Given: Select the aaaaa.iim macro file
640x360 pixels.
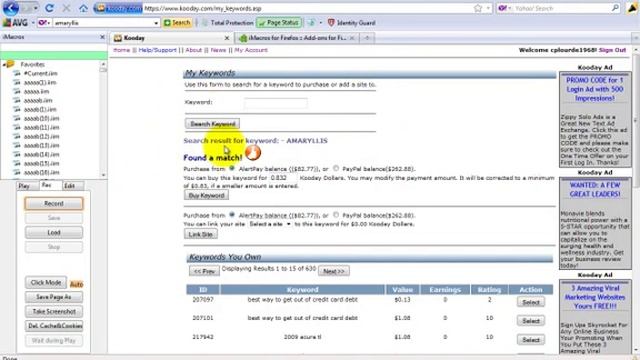Looking at the screenshot, I should click(x=36, y=91).
